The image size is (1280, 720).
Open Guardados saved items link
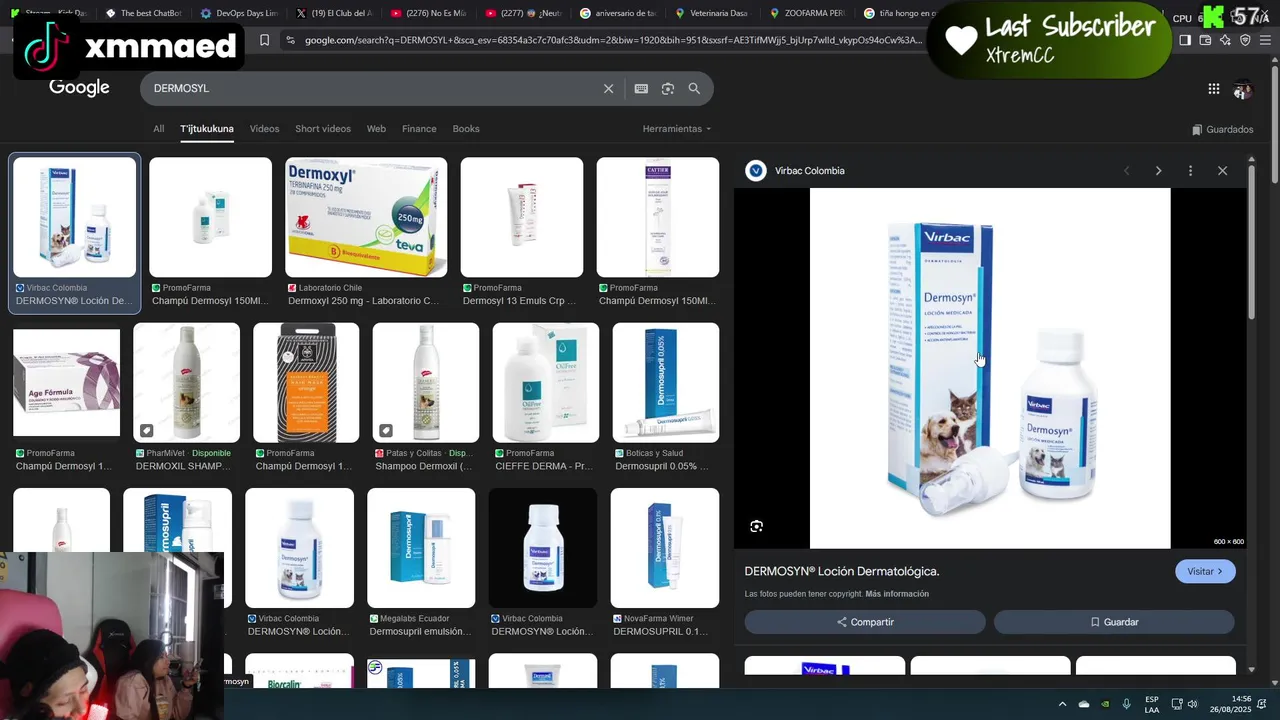(1223, 129)
